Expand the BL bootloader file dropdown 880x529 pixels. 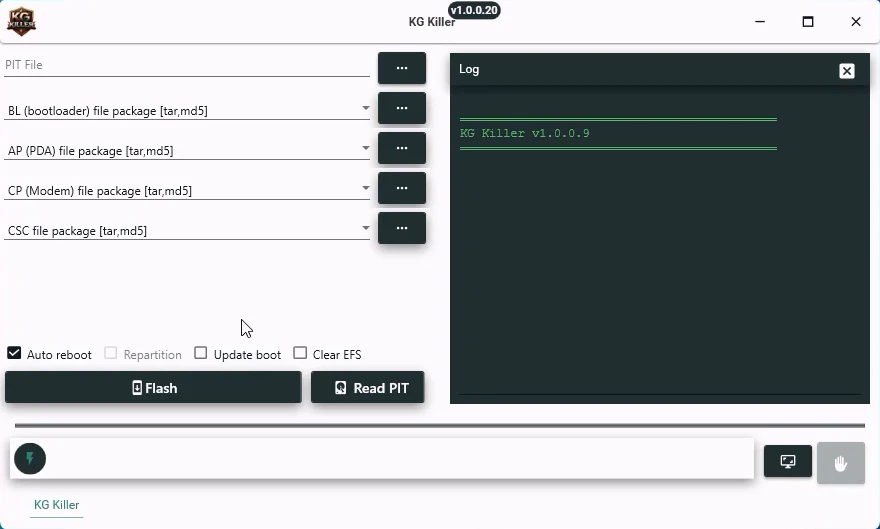pos(366,108)
